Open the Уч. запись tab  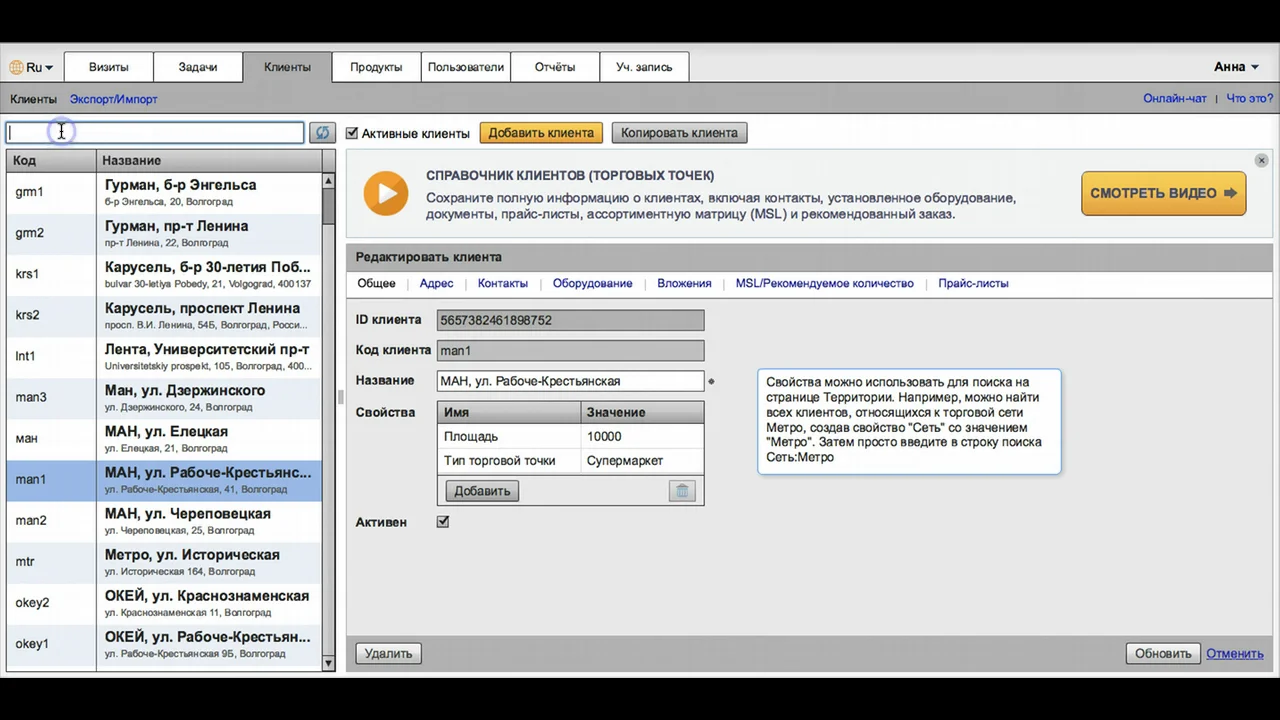point(644,67)
